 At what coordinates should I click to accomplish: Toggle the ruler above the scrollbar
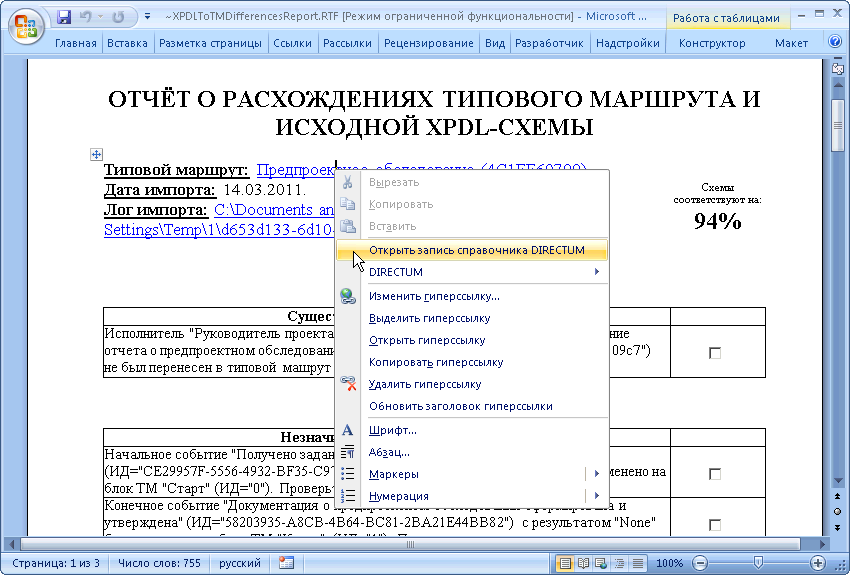pos(838,69)
